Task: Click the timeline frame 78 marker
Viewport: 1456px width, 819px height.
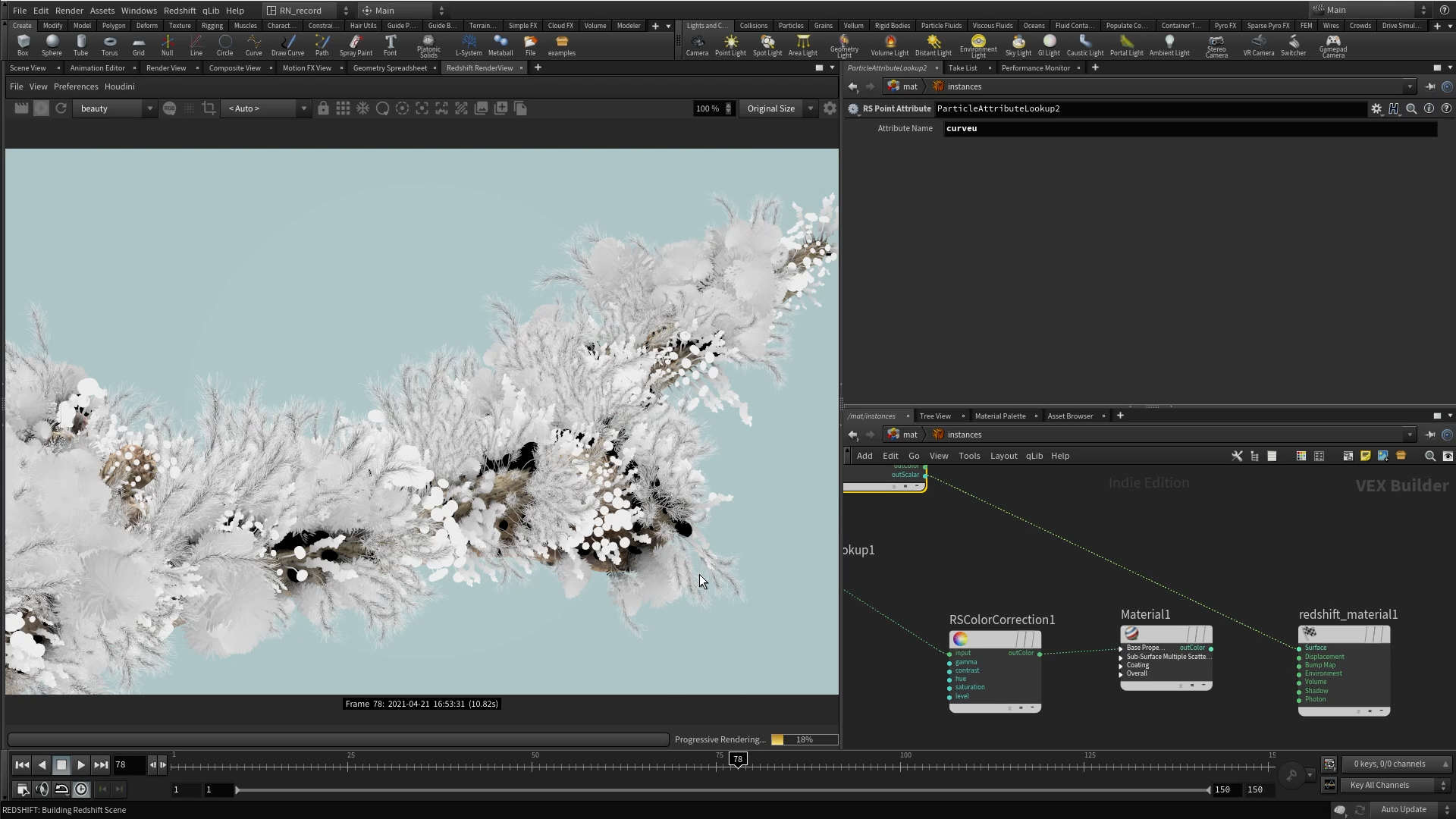Action: pyautogui.click(x=738, y=759)
